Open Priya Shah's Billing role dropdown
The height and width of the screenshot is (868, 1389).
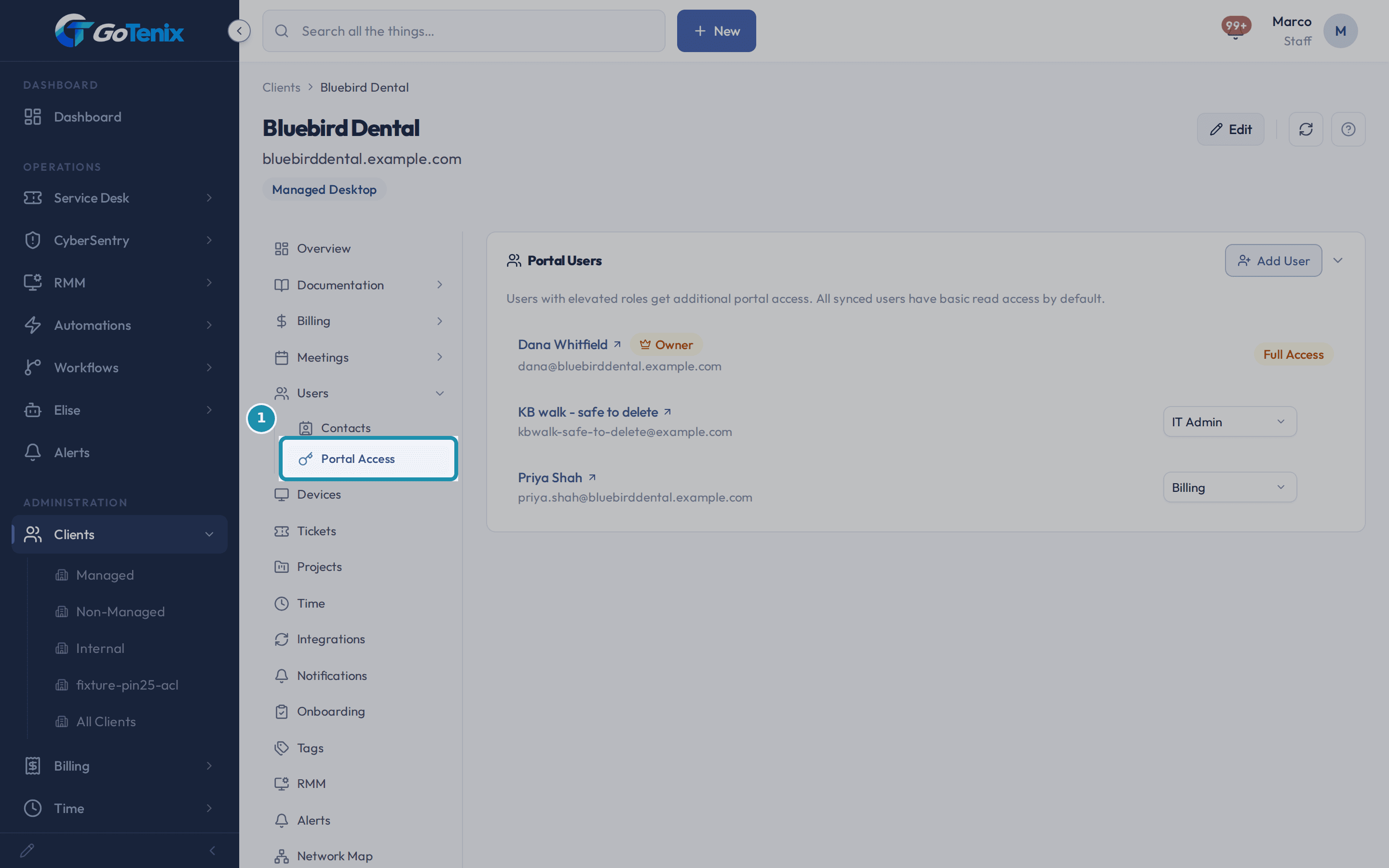click(x=1229, y=488)
